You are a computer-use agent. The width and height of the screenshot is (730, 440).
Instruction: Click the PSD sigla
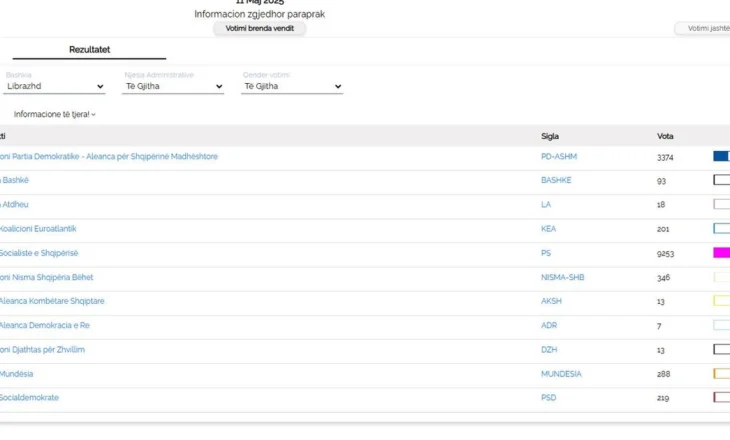(548, 397)
